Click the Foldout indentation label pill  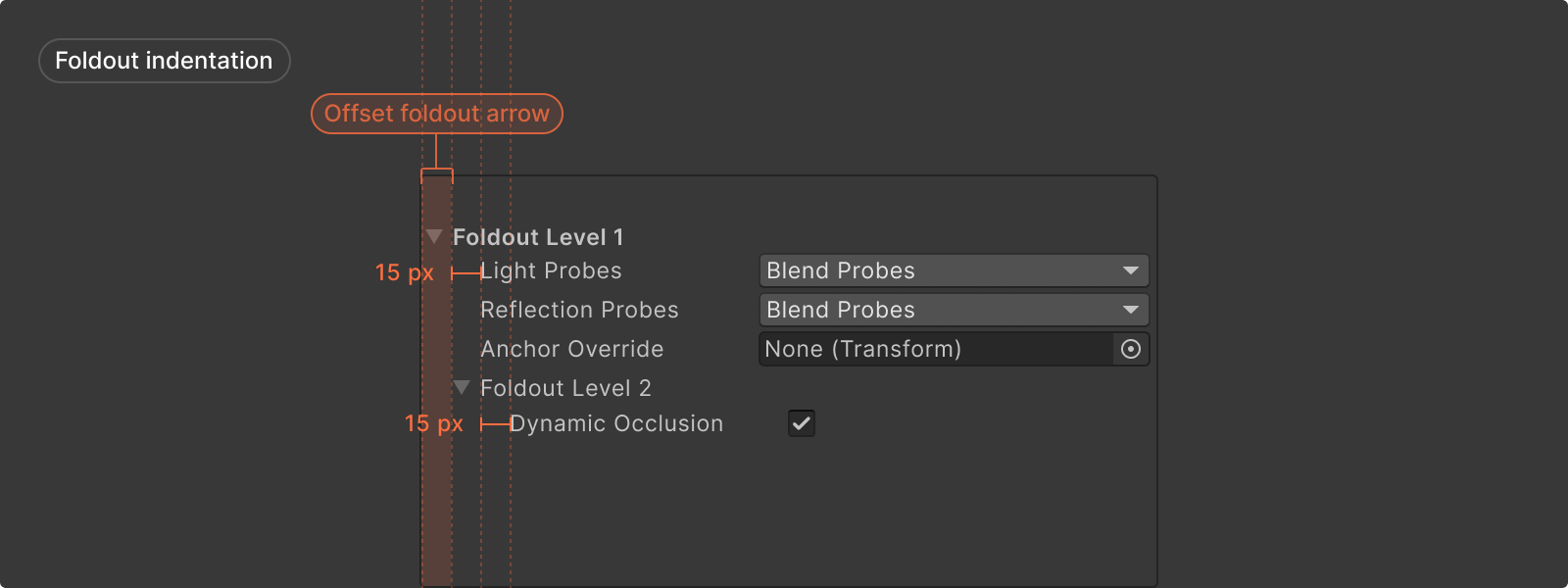(164, 61)
